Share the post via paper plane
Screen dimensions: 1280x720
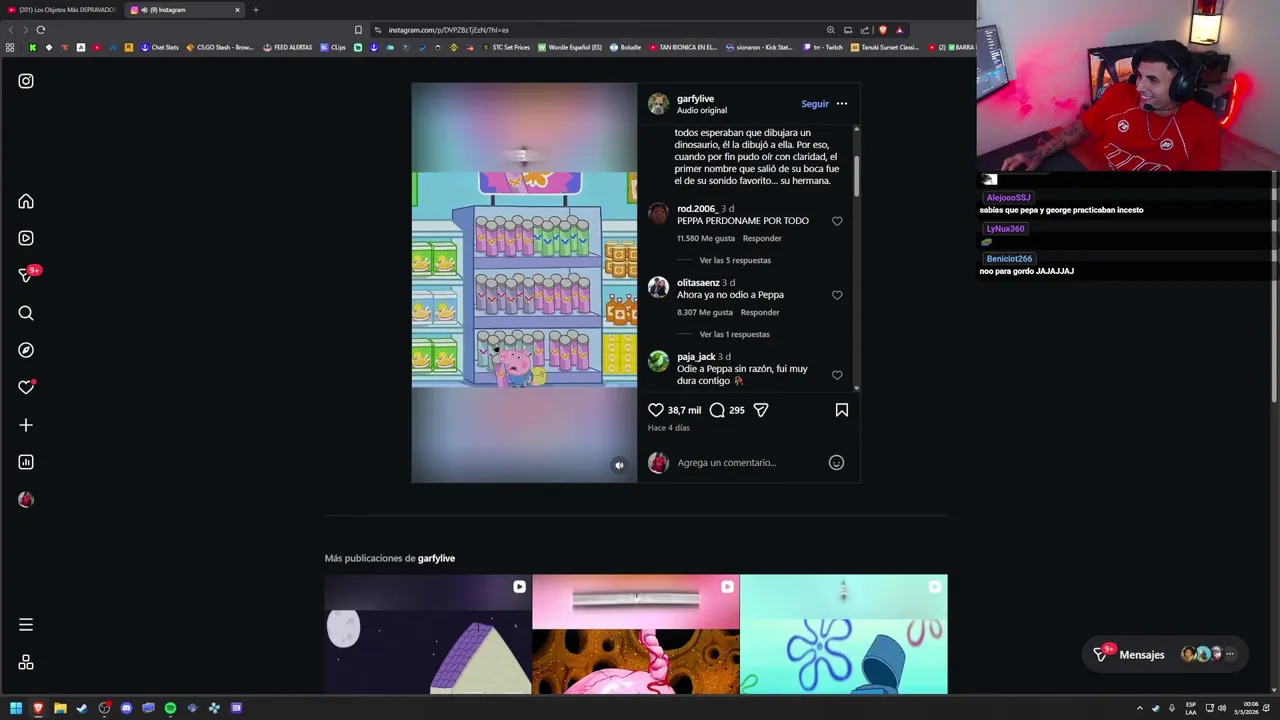761,410
